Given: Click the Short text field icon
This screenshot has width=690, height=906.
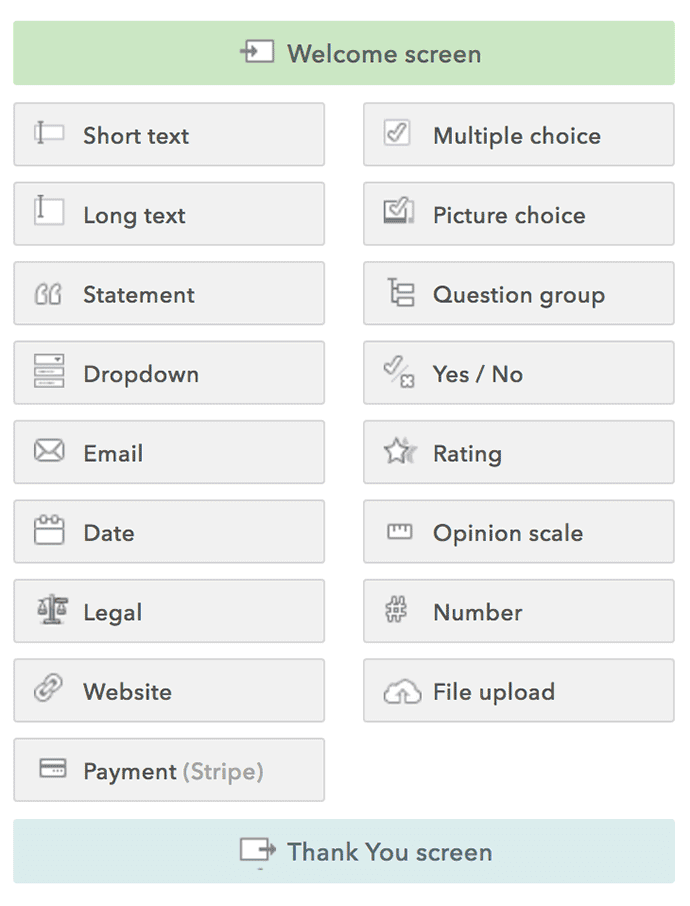Looking at the screenshot, I should point(49,133).
